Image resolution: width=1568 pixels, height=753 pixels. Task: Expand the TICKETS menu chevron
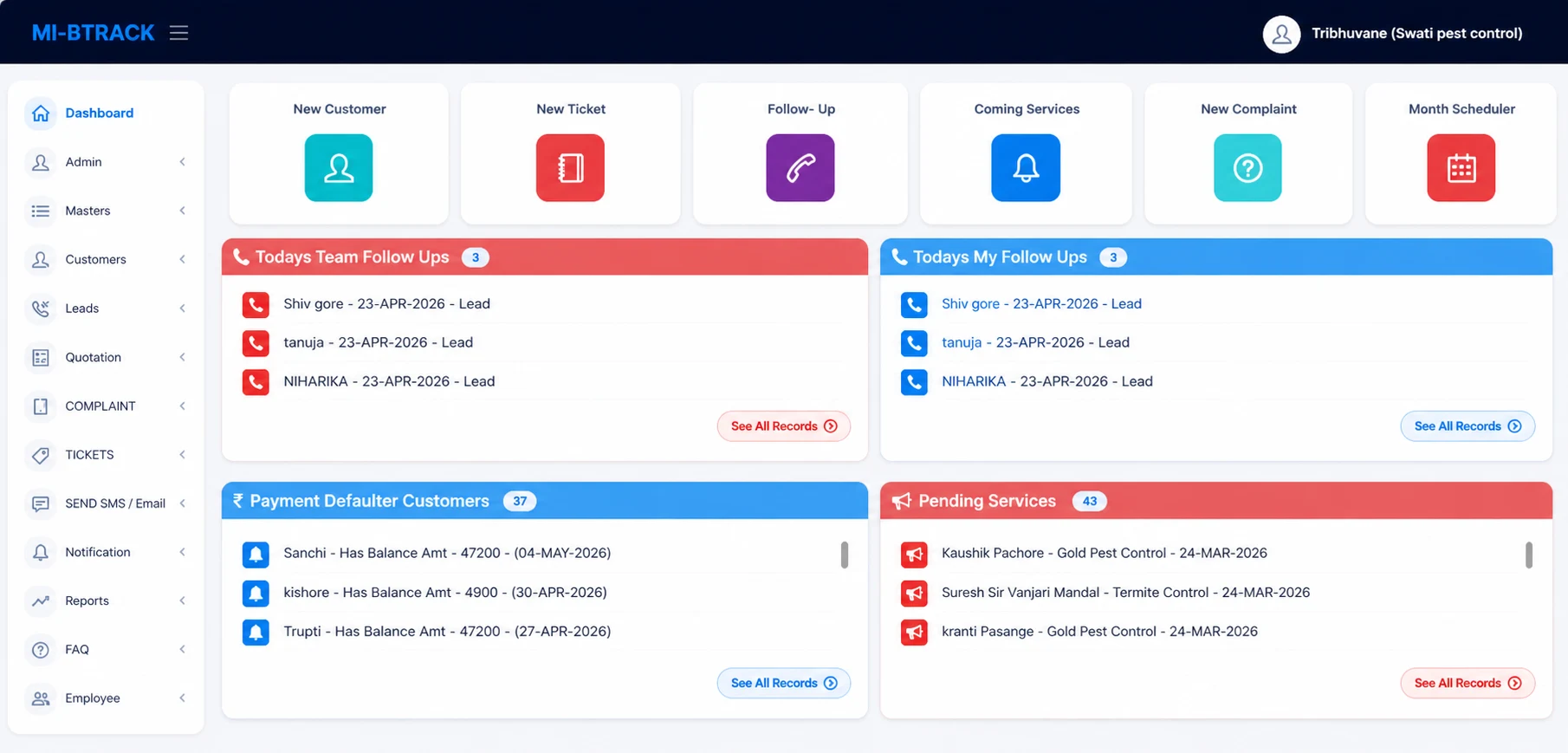pyautogui.click(x=182, y=454)
